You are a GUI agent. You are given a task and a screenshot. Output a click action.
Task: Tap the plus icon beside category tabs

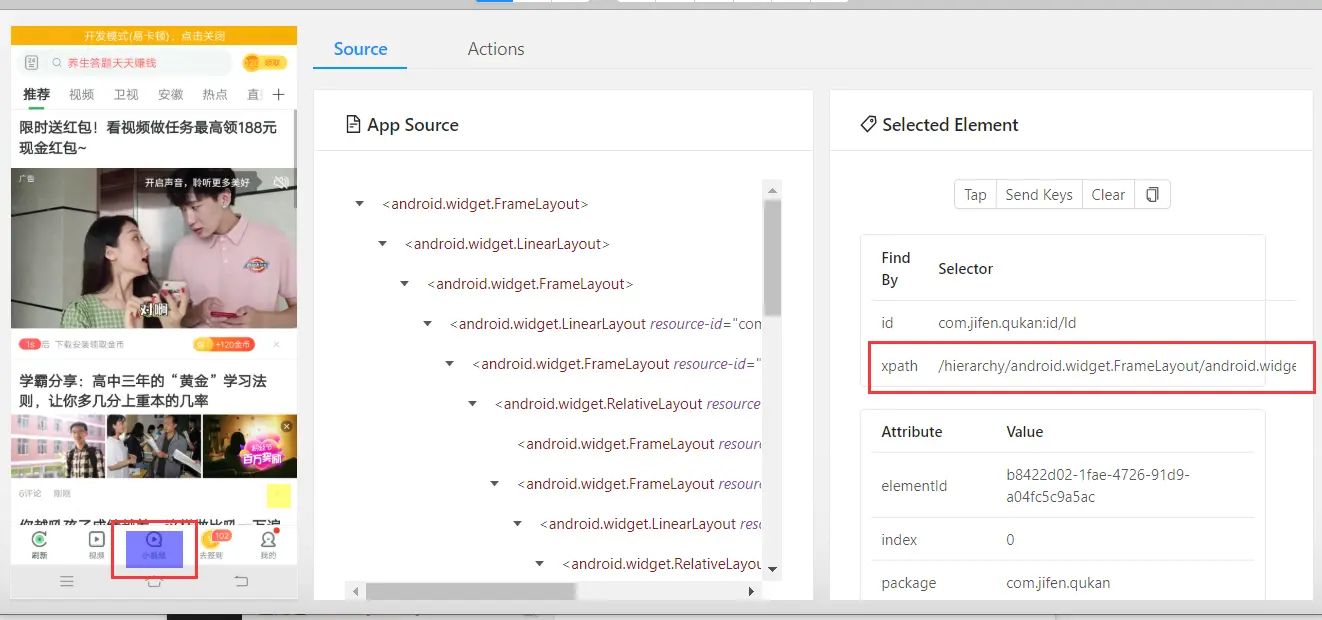point(279,95)
